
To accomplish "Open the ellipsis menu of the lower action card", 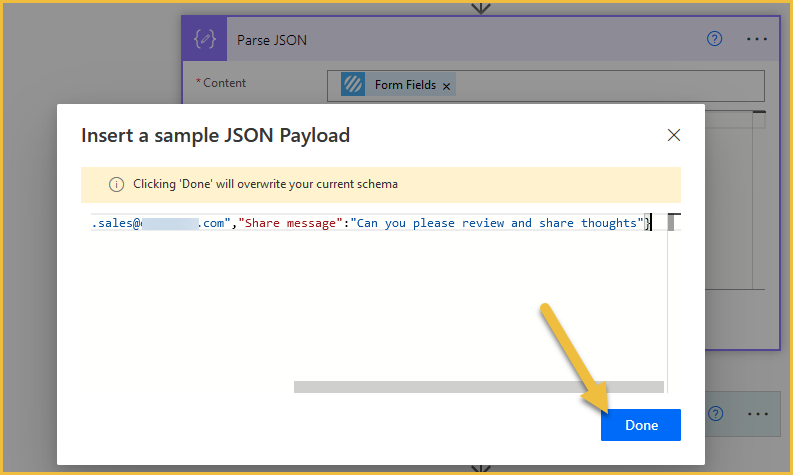I will point(758,414).
